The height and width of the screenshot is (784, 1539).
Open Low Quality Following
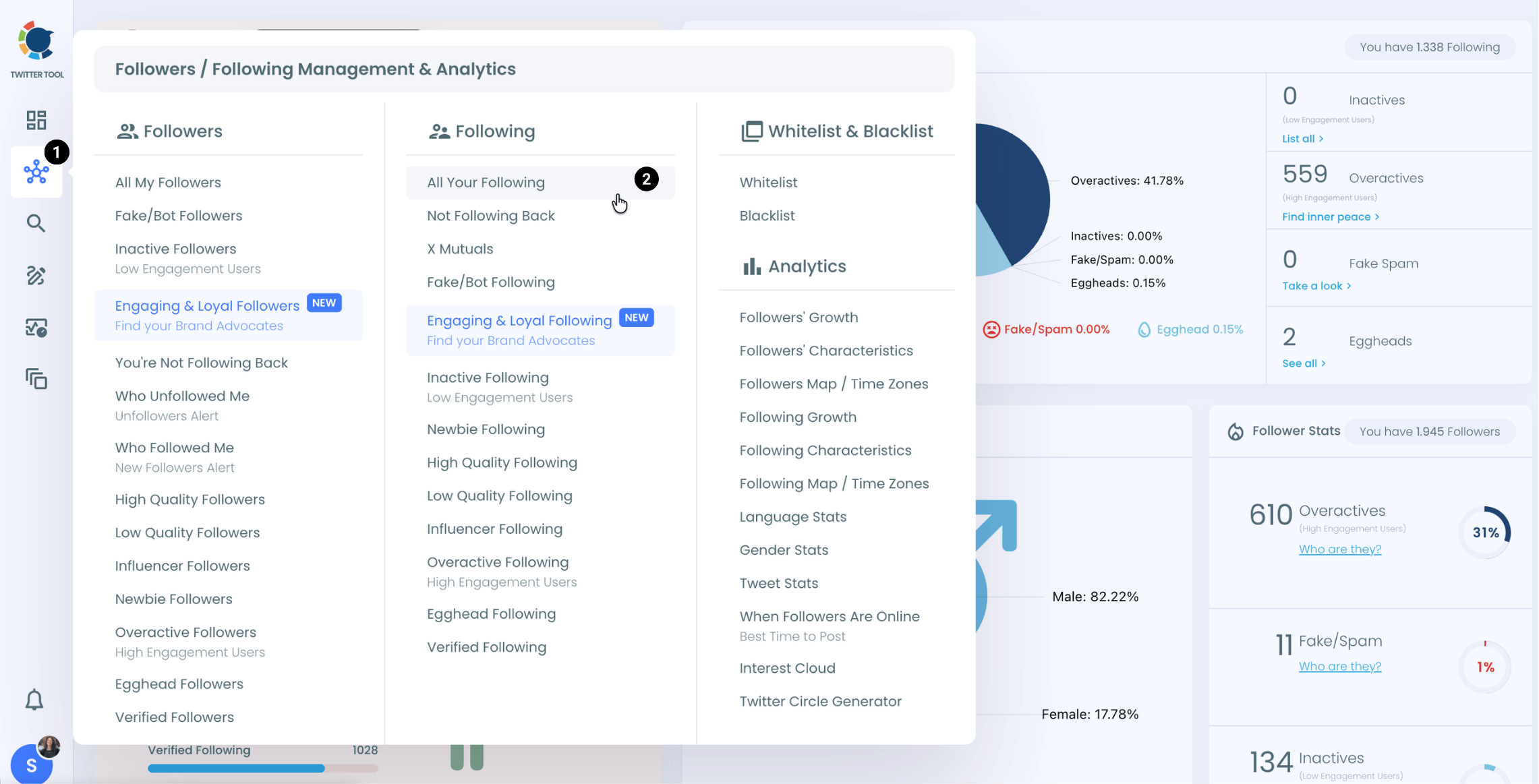(x=500, y=496)
